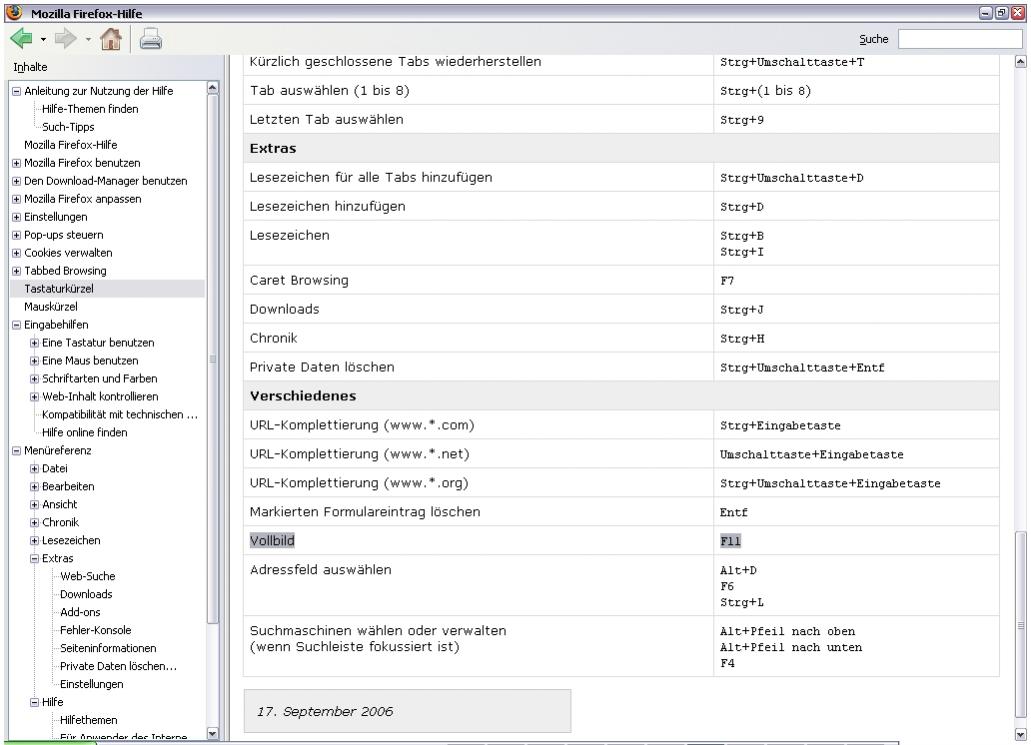This screenshot has width=1031, height=745.
Task: Click the Inhalte panel heading
Action: [x=30, y=67]
